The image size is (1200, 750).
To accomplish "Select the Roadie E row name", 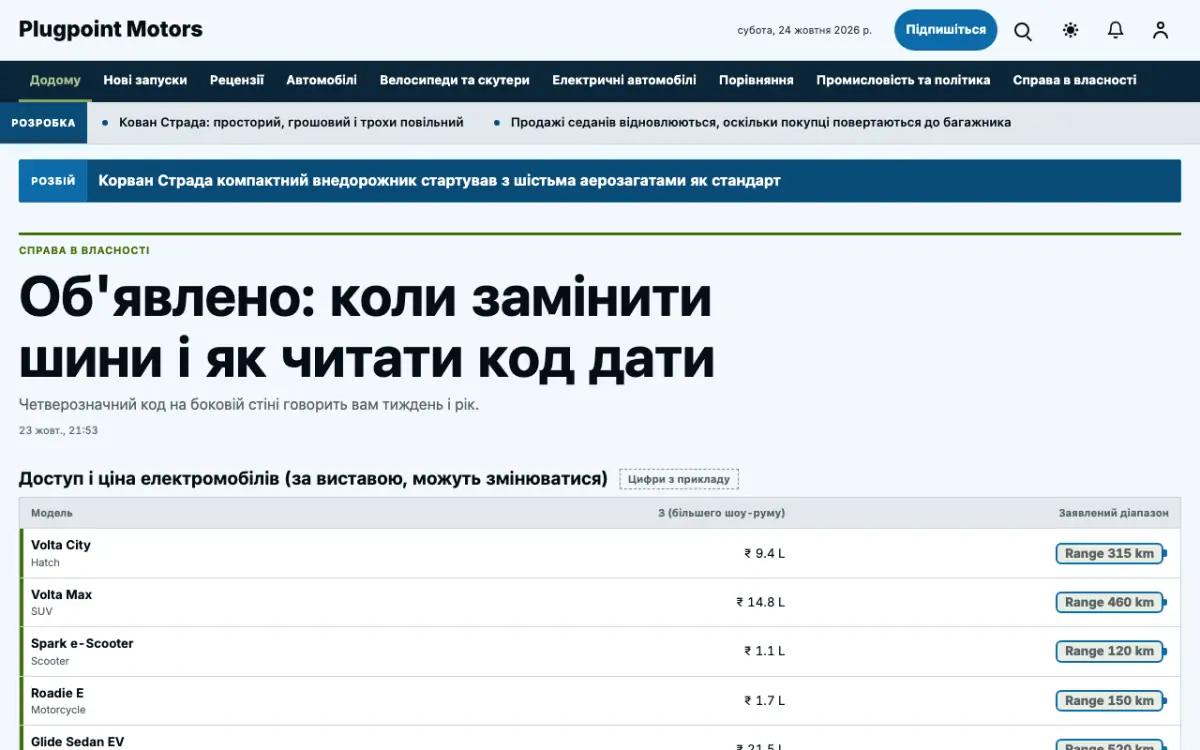I will pyautogui.click(x=57, y=692).
